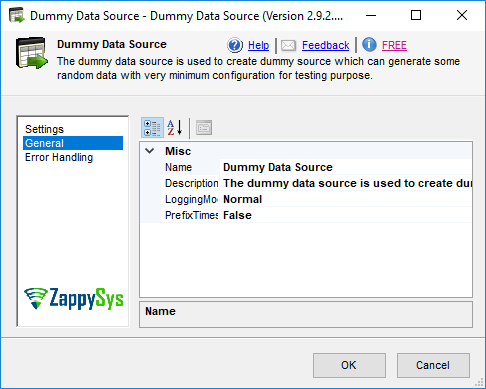Image resolution: width=486 pixels, height=389 pixels.
Task: Open the Settings page in sidebar
Action: pos(44,129)
